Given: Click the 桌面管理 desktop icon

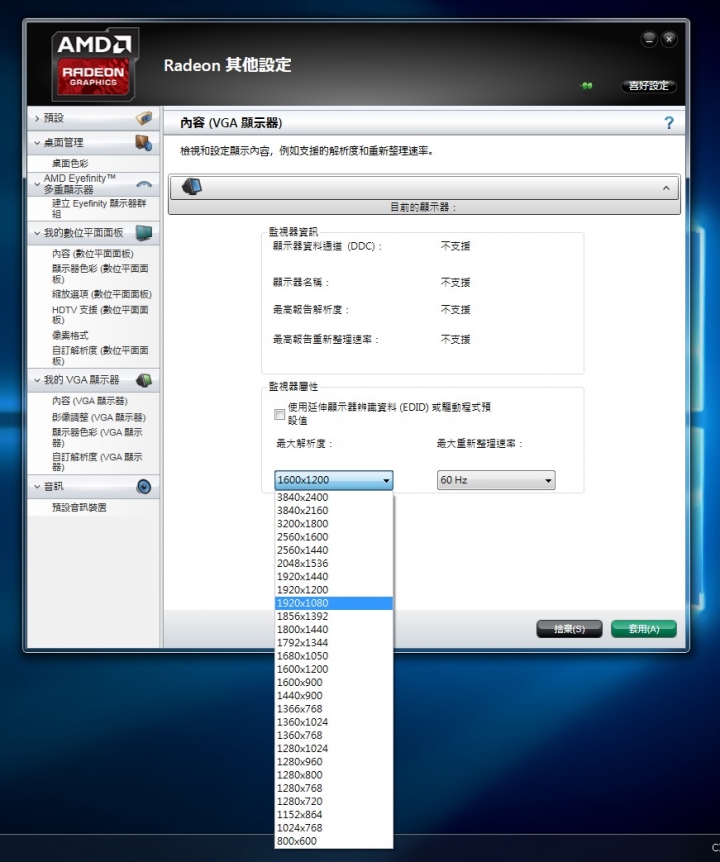Looking at the screenshot, I should coord(143,143).
